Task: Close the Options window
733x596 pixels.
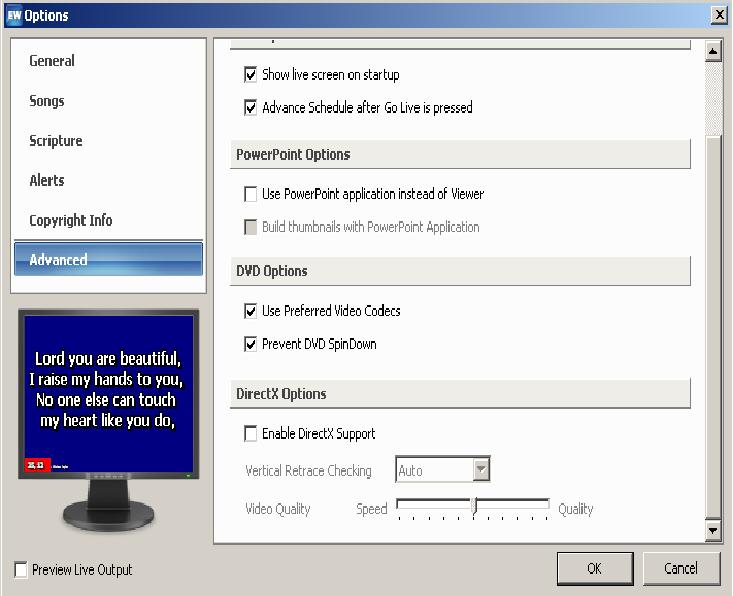Action: tap(719, 15)
